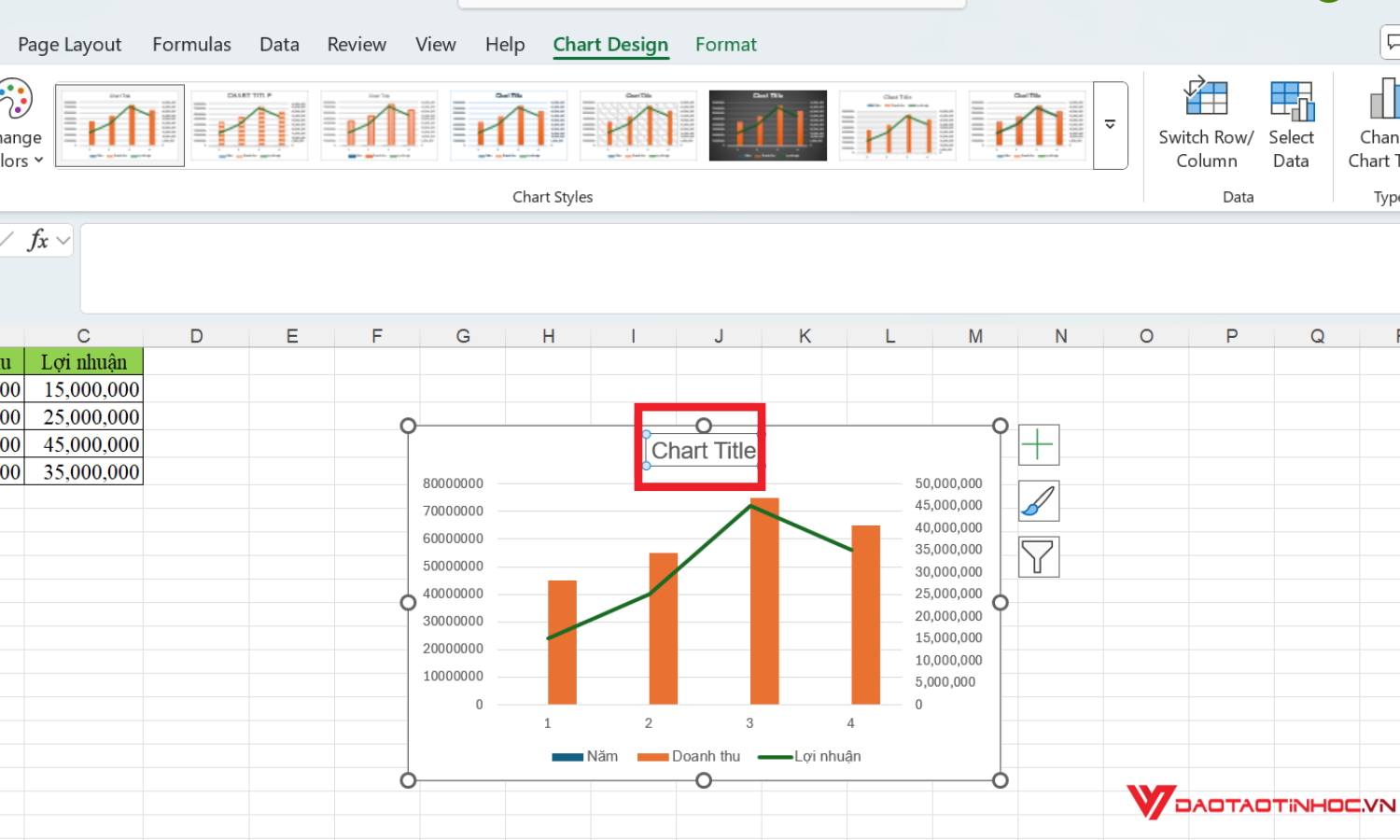
Task: Select column G header
Action: [x=463, y=336]
